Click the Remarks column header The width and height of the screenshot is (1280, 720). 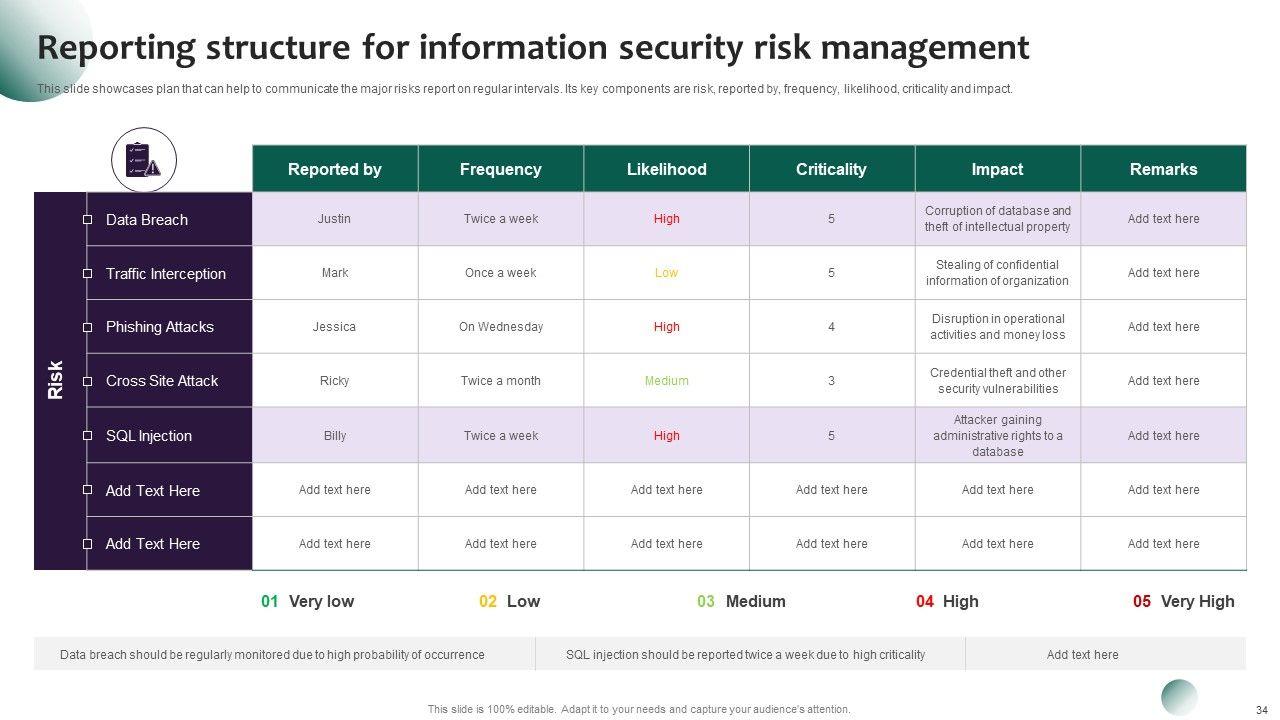click(x=1163, y=169)
